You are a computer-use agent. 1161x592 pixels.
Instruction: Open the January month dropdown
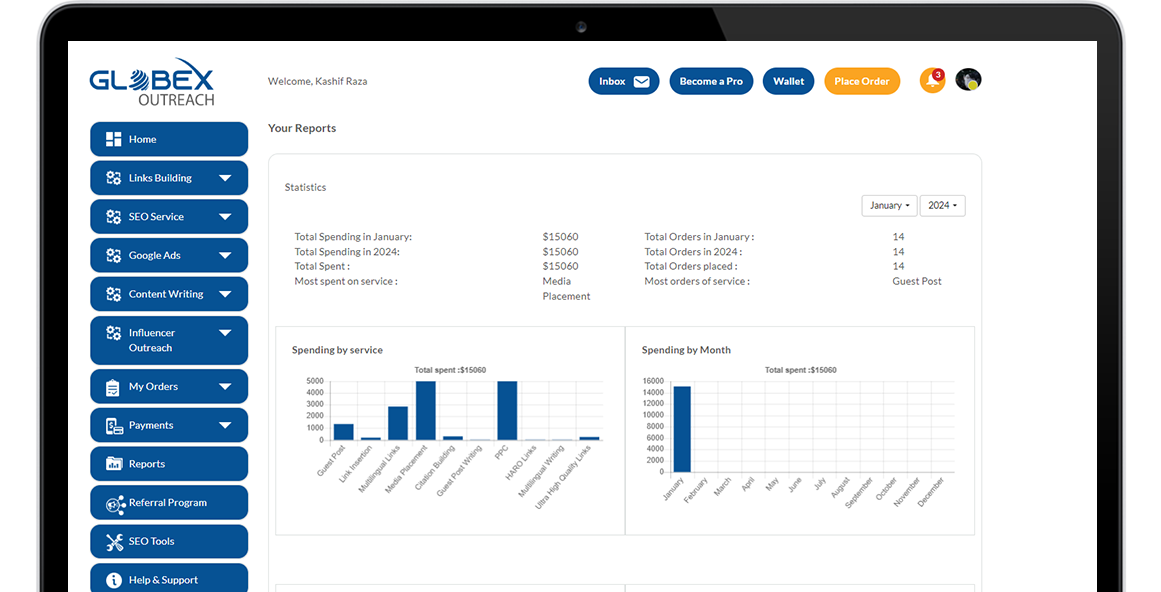(x=889, y=205)
